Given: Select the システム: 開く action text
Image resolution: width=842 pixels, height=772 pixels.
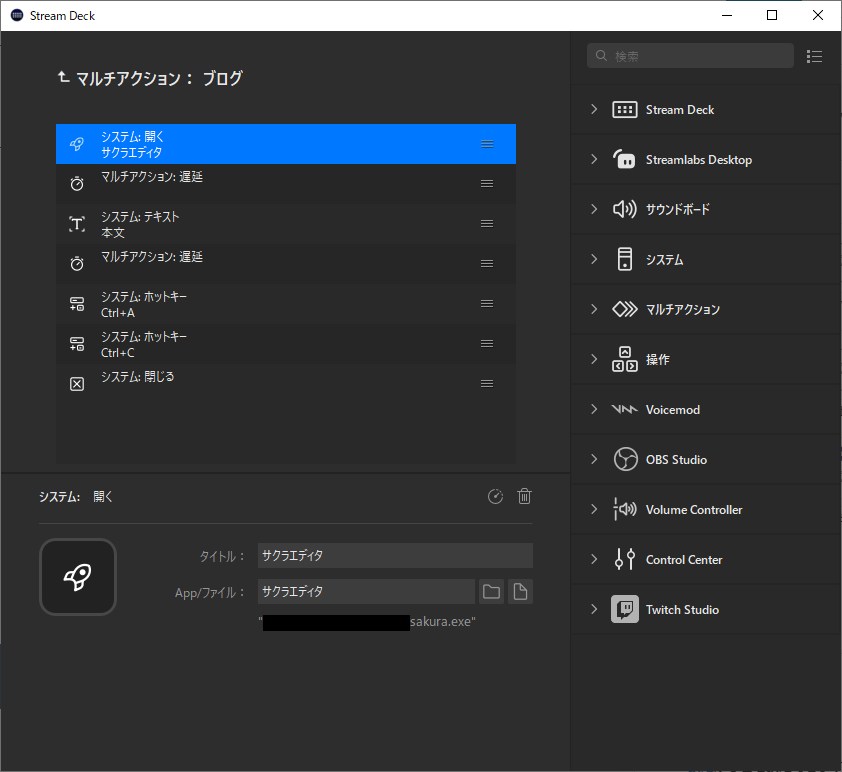Looking at the screenshot, I should (132, 137).
